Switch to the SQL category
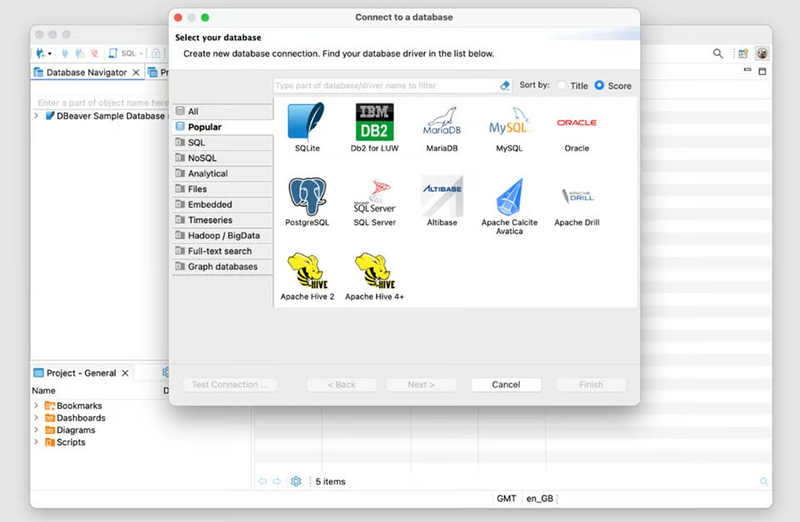 [x=223, y=142]
